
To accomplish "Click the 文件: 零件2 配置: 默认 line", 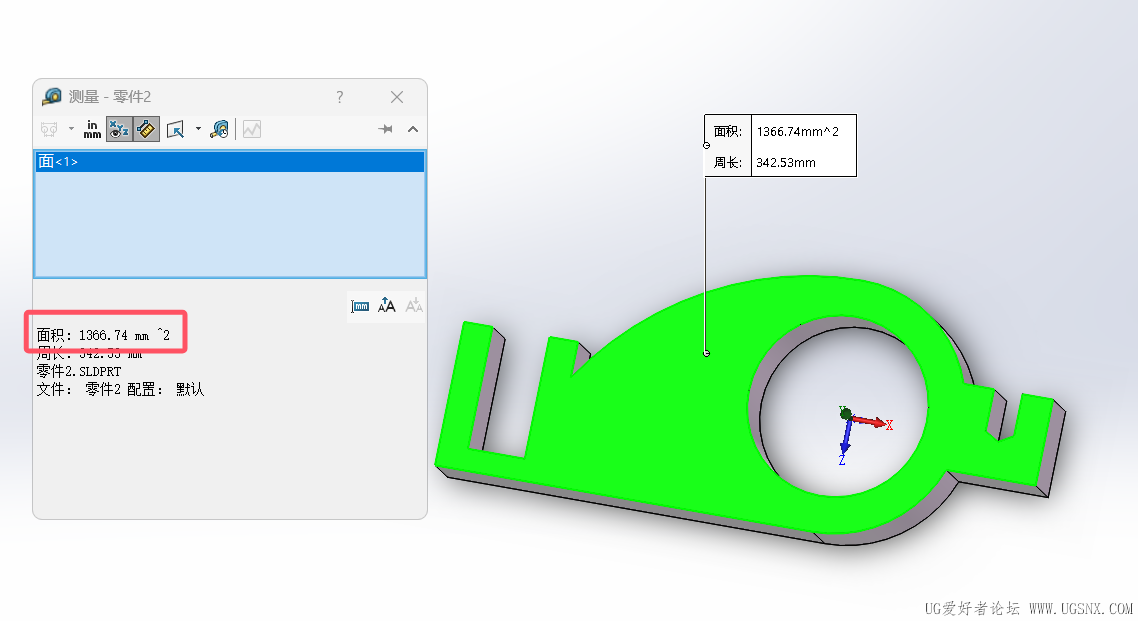I will pos(120,390).
